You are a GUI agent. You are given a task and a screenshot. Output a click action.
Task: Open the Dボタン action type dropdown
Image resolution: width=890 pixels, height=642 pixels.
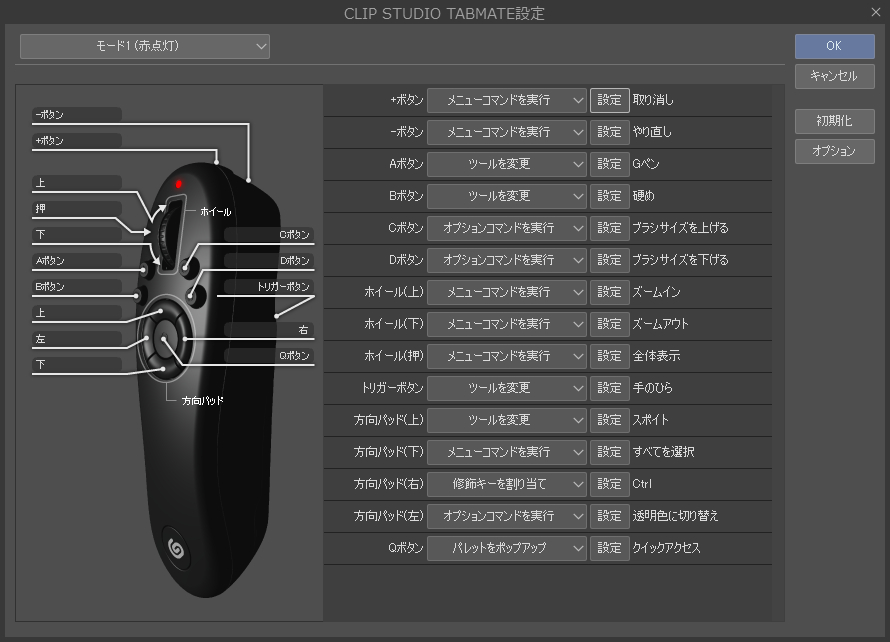(x=506, y=261)
